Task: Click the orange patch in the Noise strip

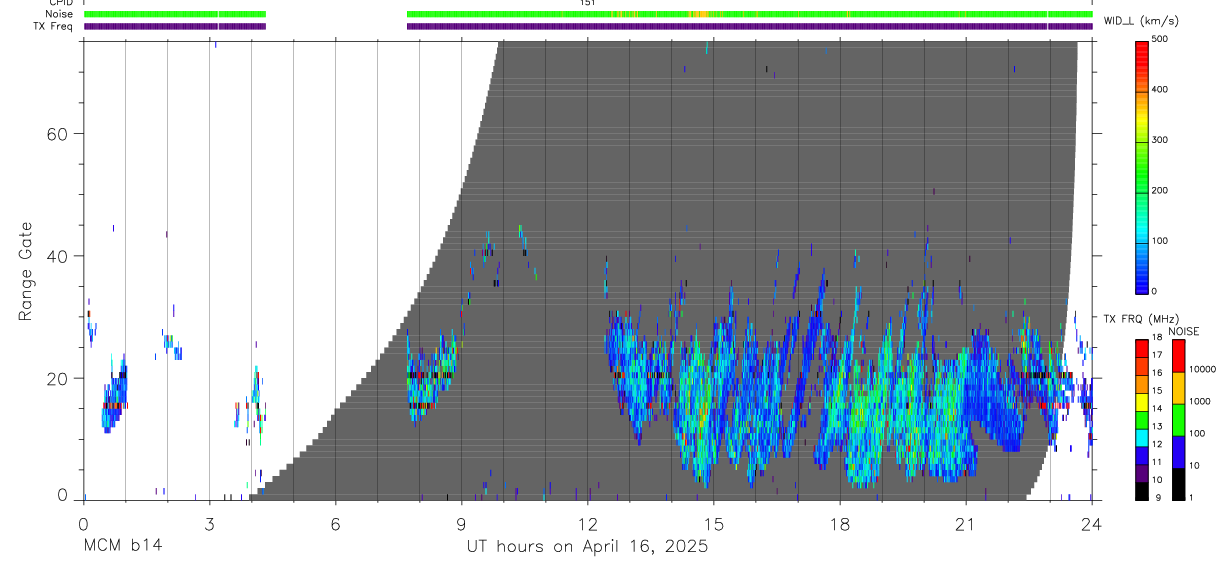Action: pos(699,14)
